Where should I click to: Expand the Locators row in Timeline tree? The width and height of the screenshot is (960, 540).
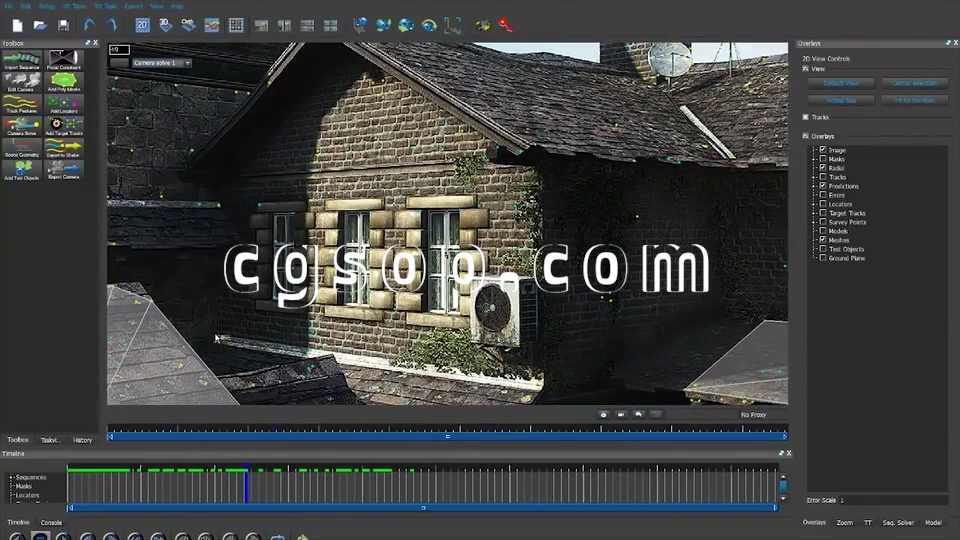[12, 495]
